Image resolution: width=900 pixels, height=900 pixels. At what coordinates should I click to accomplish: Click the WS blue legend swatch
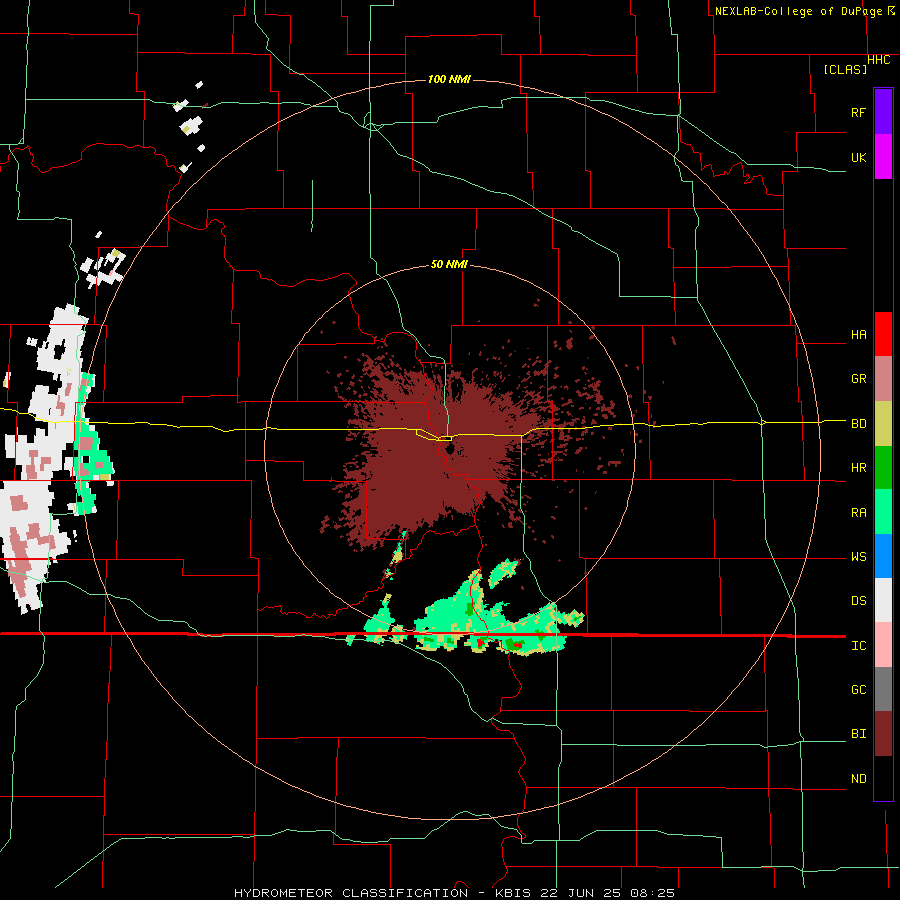point(883,556)
